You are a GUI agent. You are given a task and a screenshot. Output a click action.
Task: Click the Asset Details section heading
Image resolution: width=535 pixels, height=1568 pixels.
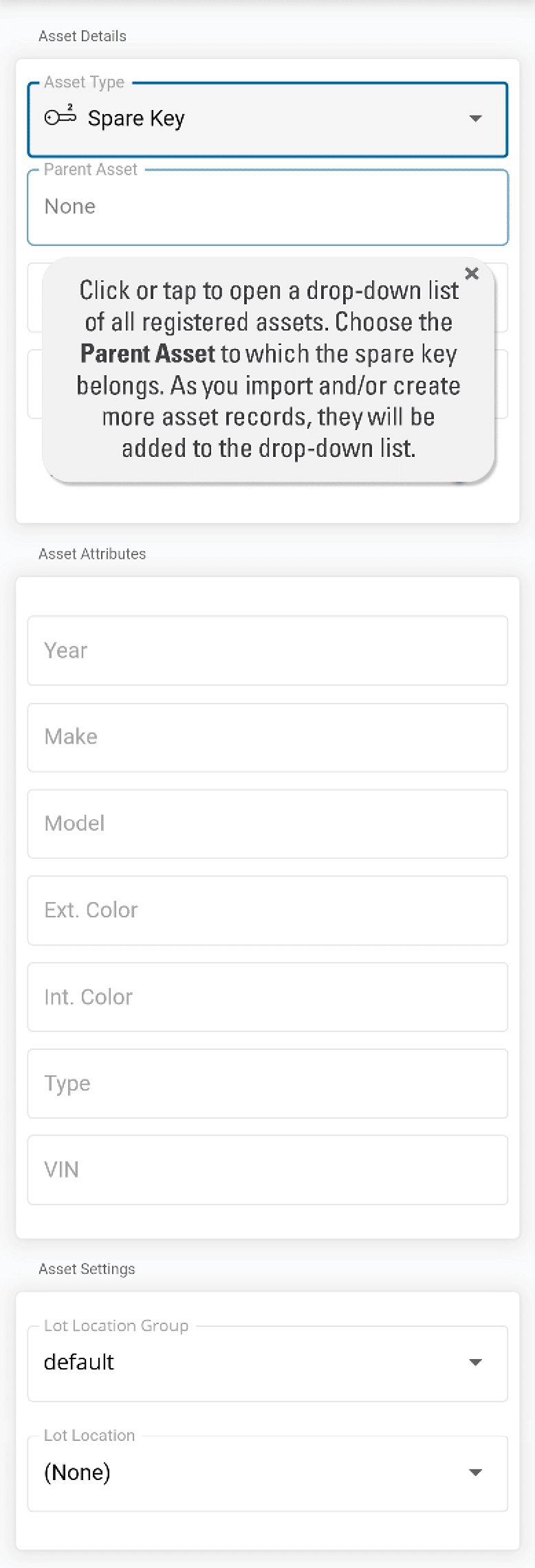click(83, 36)
